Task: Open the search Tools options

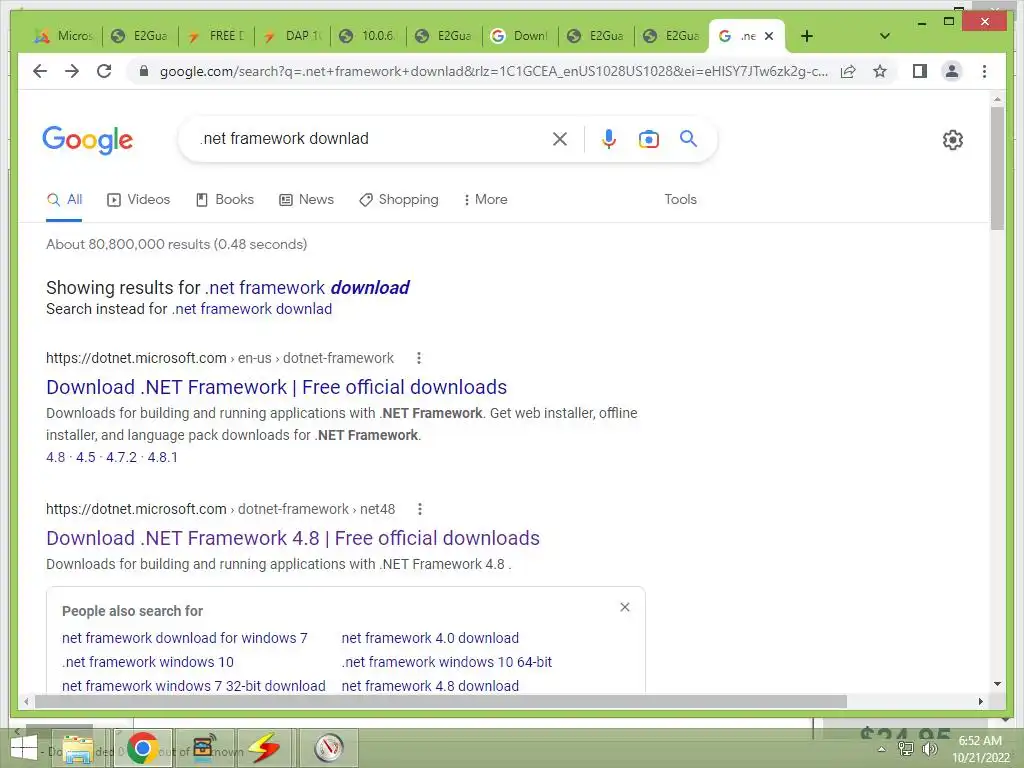Action: tap(680, 200)
